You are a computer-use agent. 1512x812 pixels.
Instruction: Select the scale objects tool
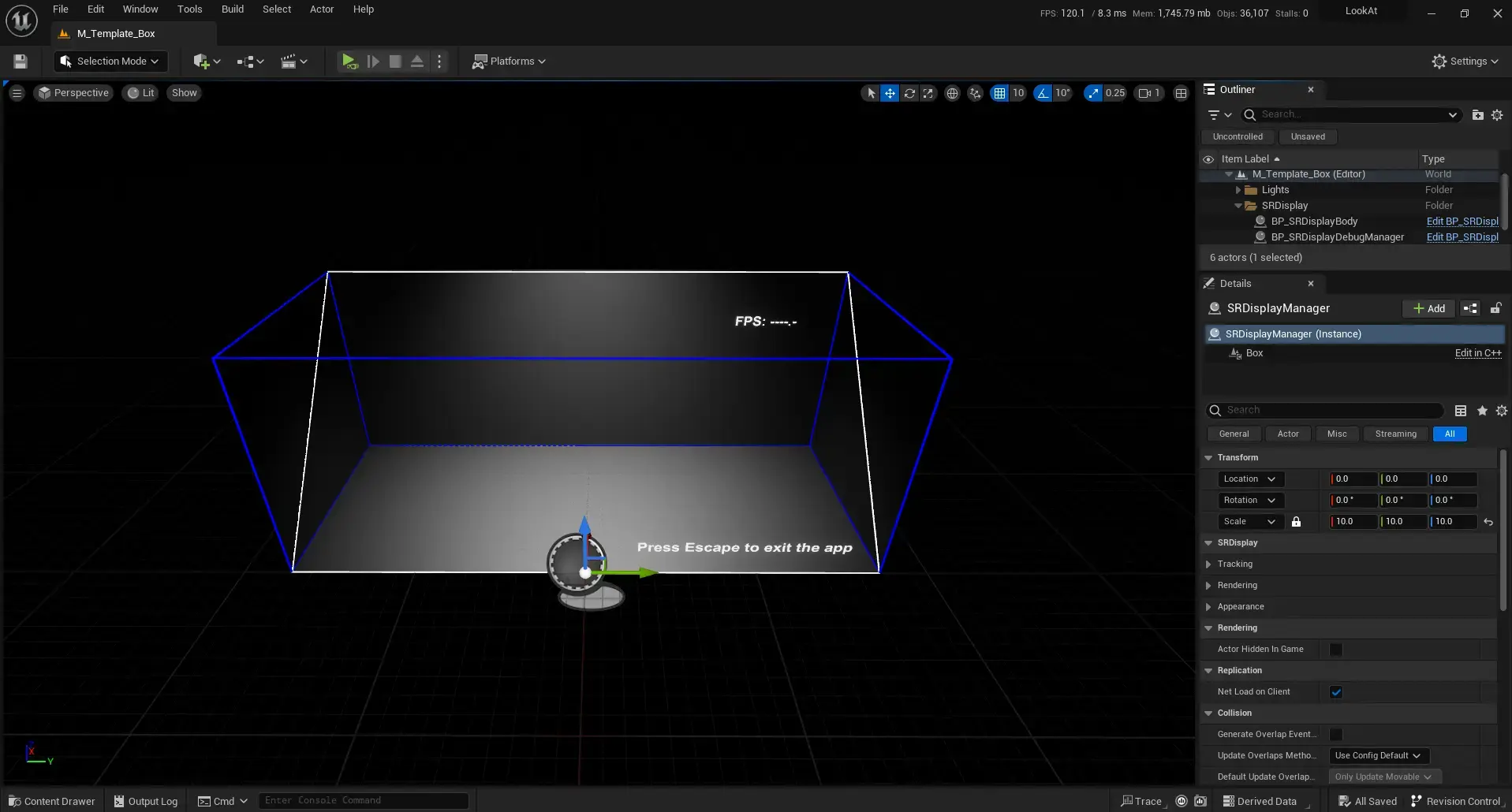coord(928,93)
